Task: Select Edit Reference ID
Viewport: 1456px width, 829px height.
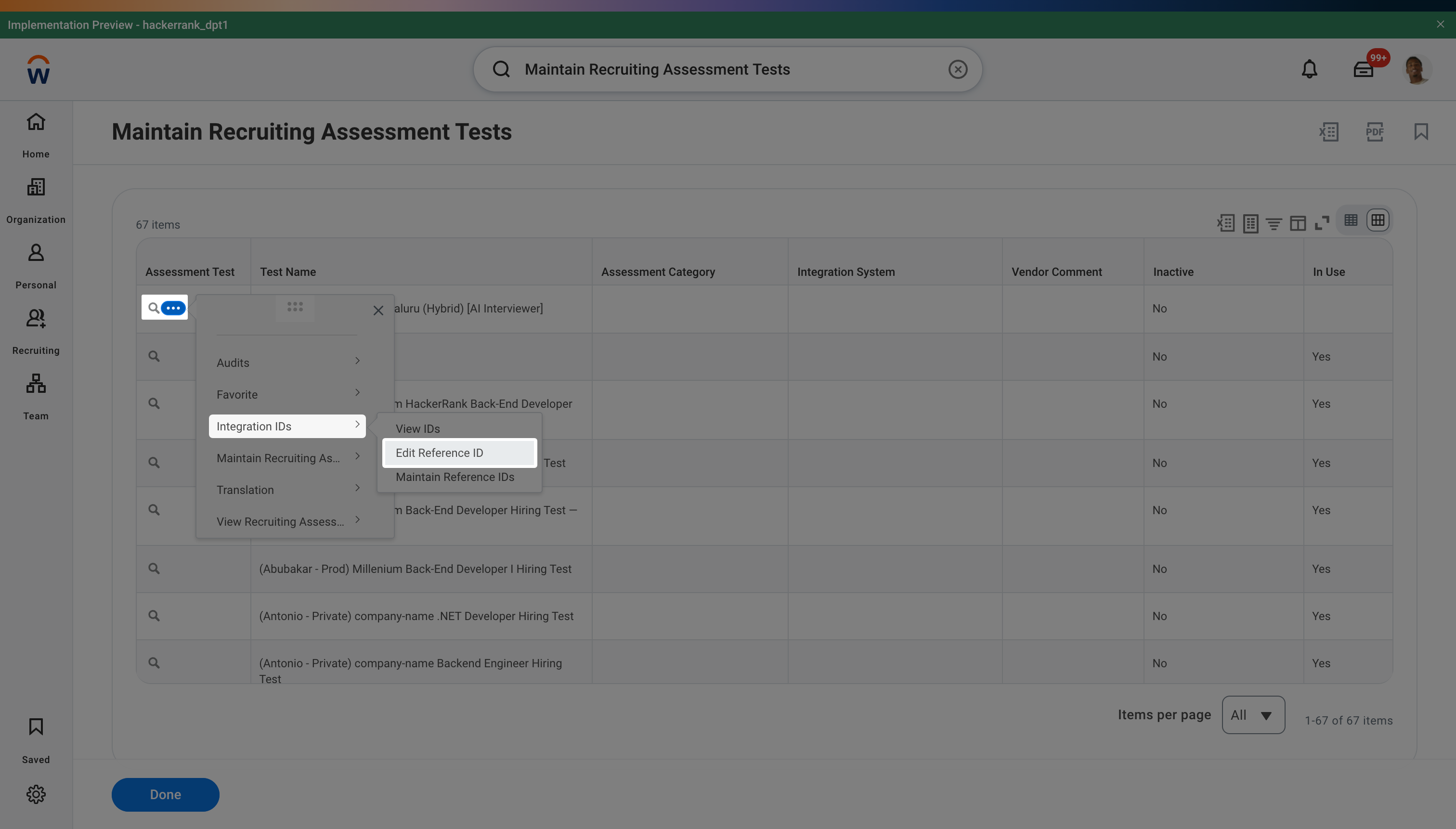Action: [459, 453]
